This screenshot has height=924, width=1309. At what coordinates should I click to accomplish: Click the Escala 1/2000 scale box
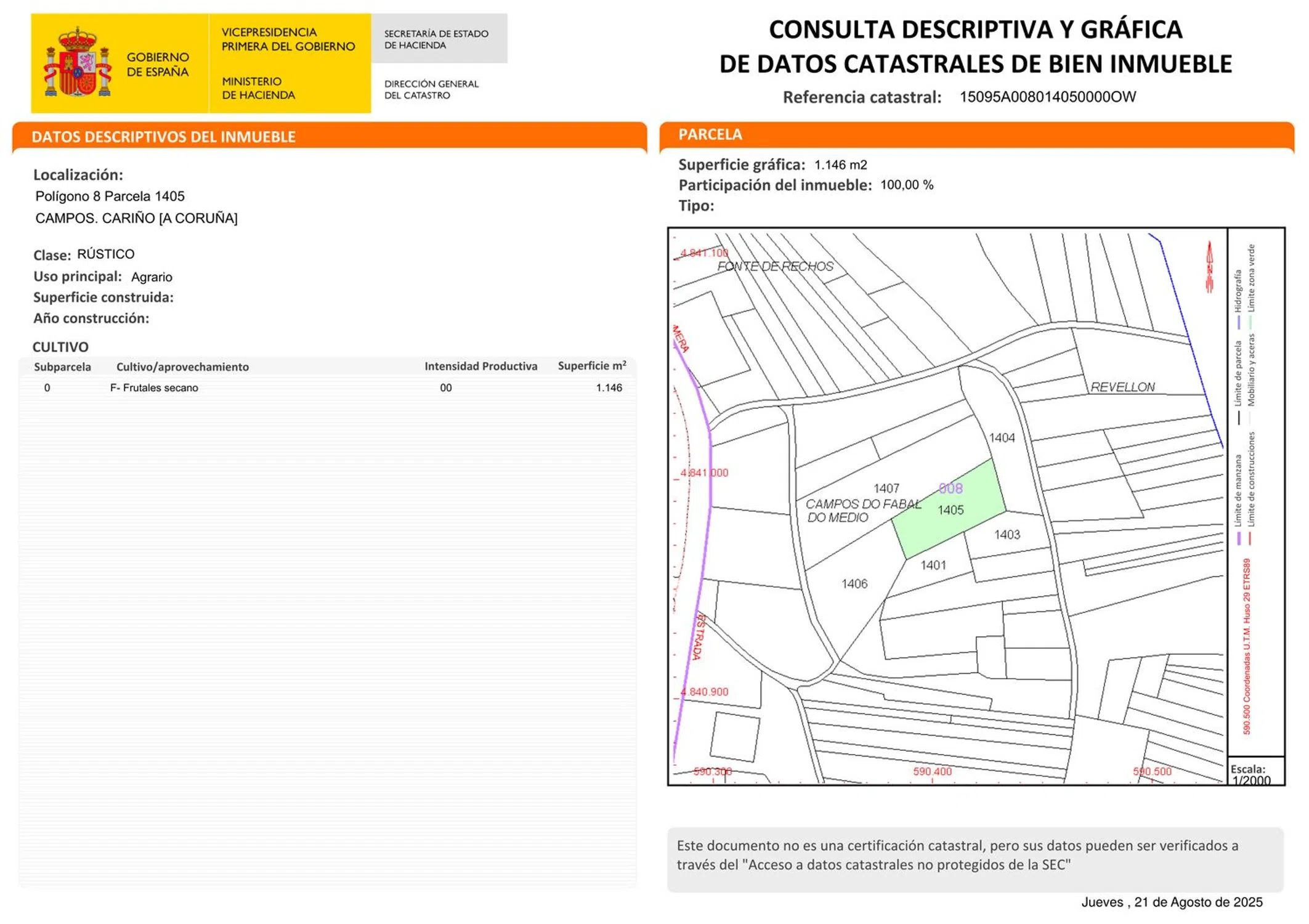1255,774
